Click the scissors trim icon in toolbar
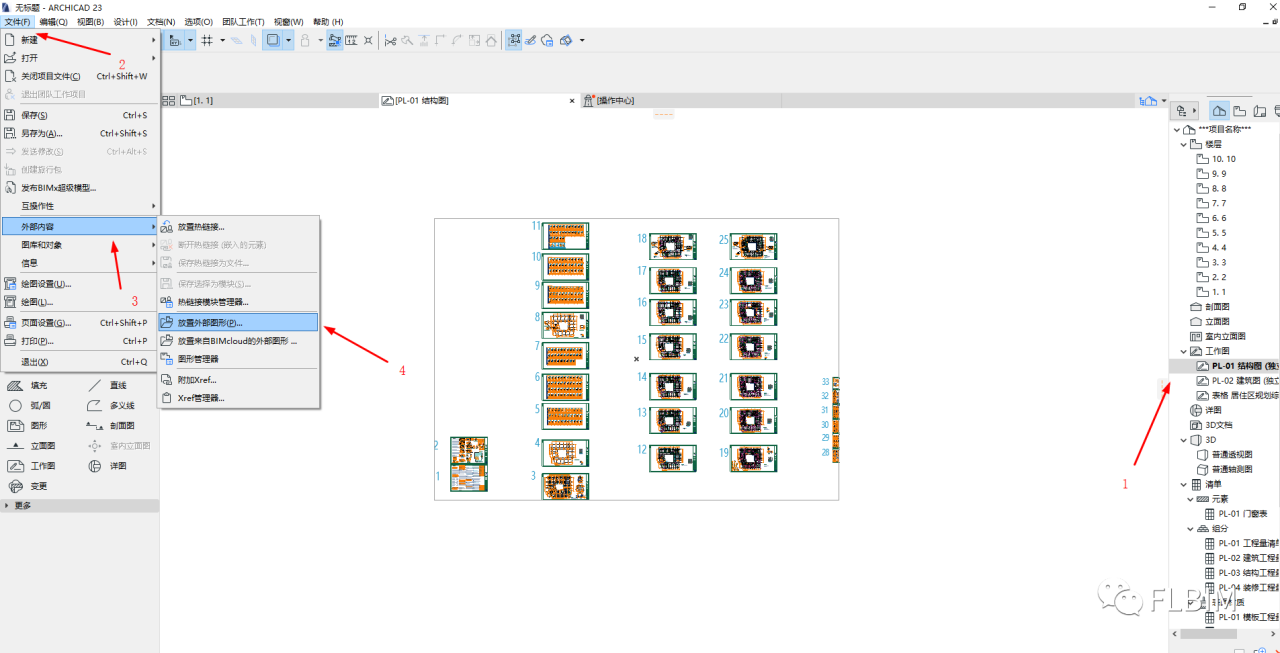Screen dimensions: 1280x653 (390, 40)
